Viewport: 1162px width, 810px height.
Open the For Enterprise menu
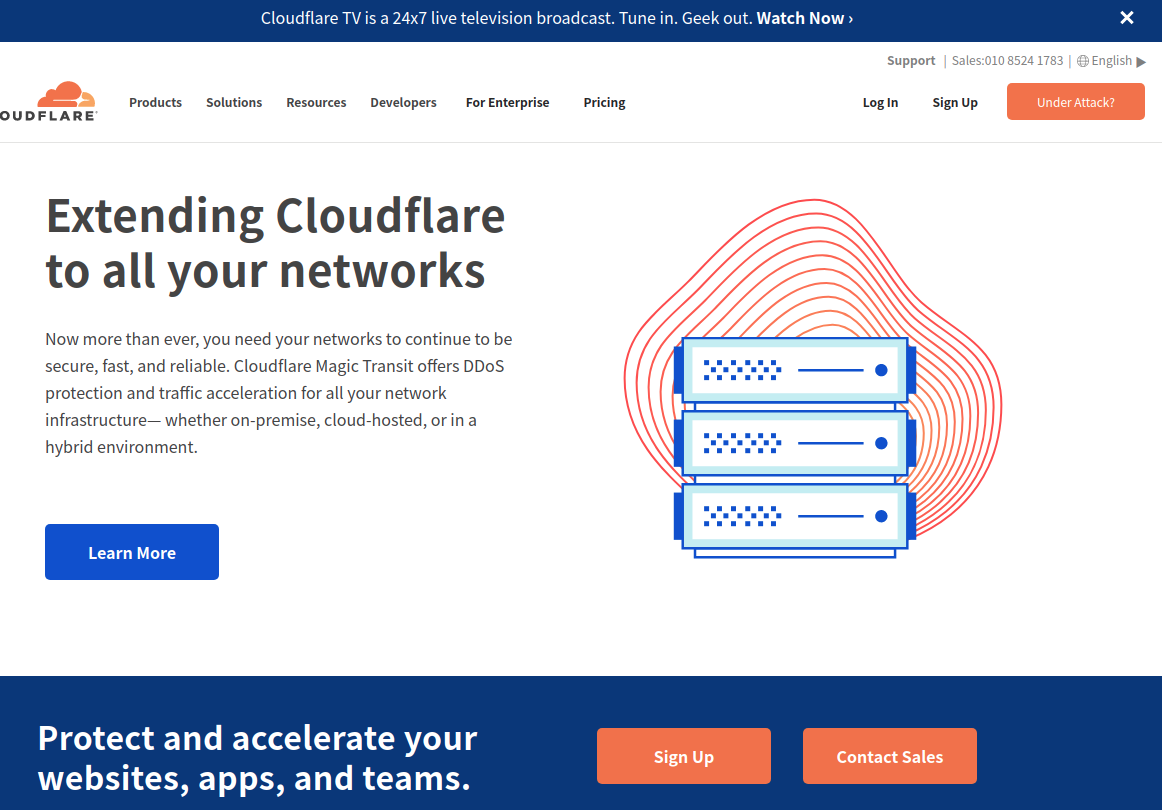pyautogui.click(x=508, y=102)
